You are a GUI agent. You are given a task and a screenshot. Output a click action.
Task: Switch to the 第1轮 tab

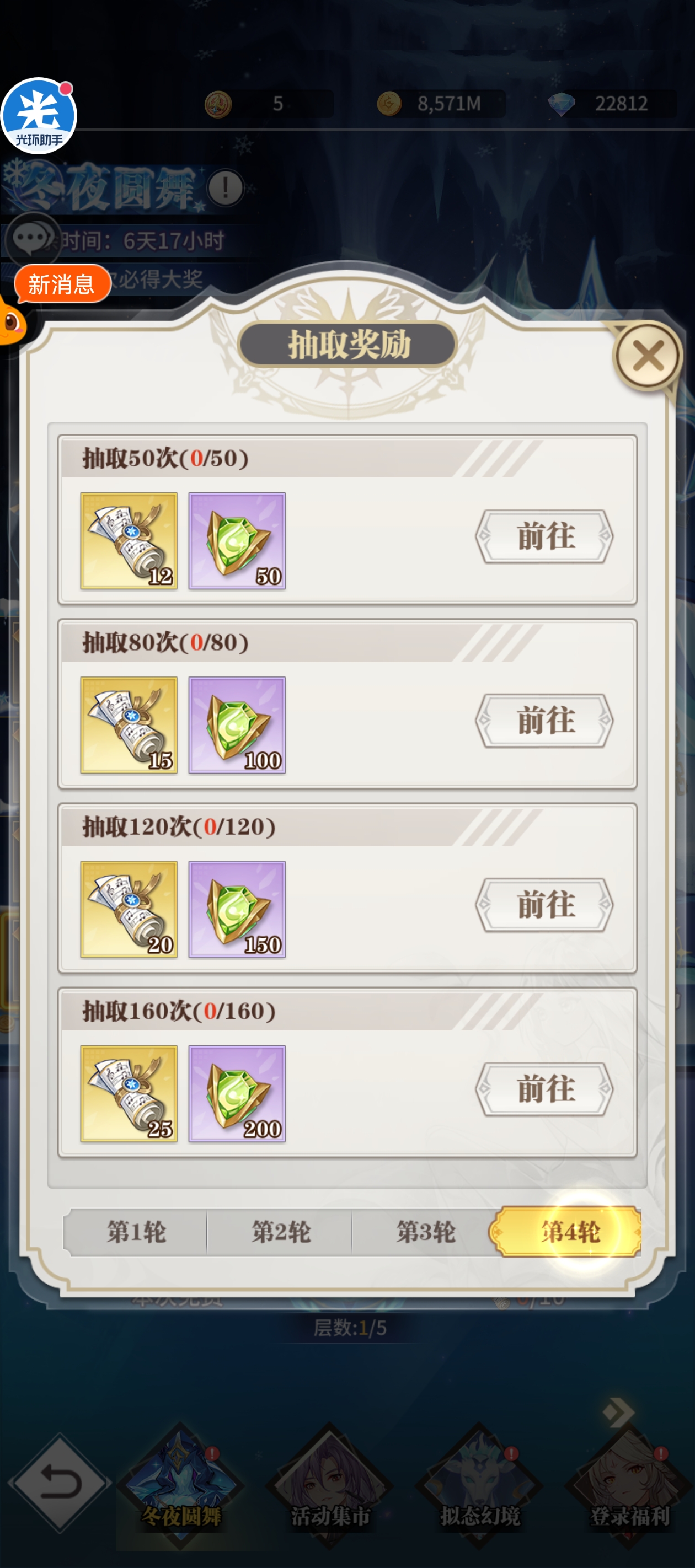pyautogui.click(x=136, y=1232)
